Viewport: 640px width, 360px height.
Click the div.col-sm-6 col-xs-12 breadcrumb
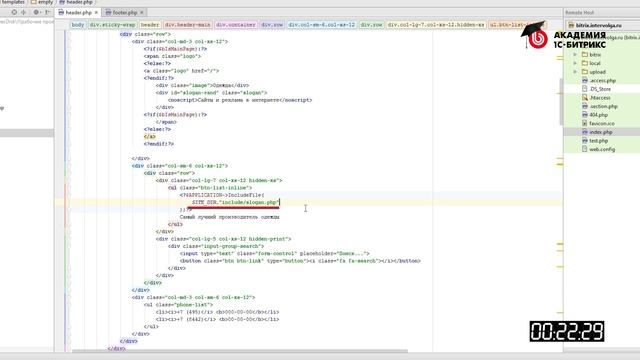322,24
